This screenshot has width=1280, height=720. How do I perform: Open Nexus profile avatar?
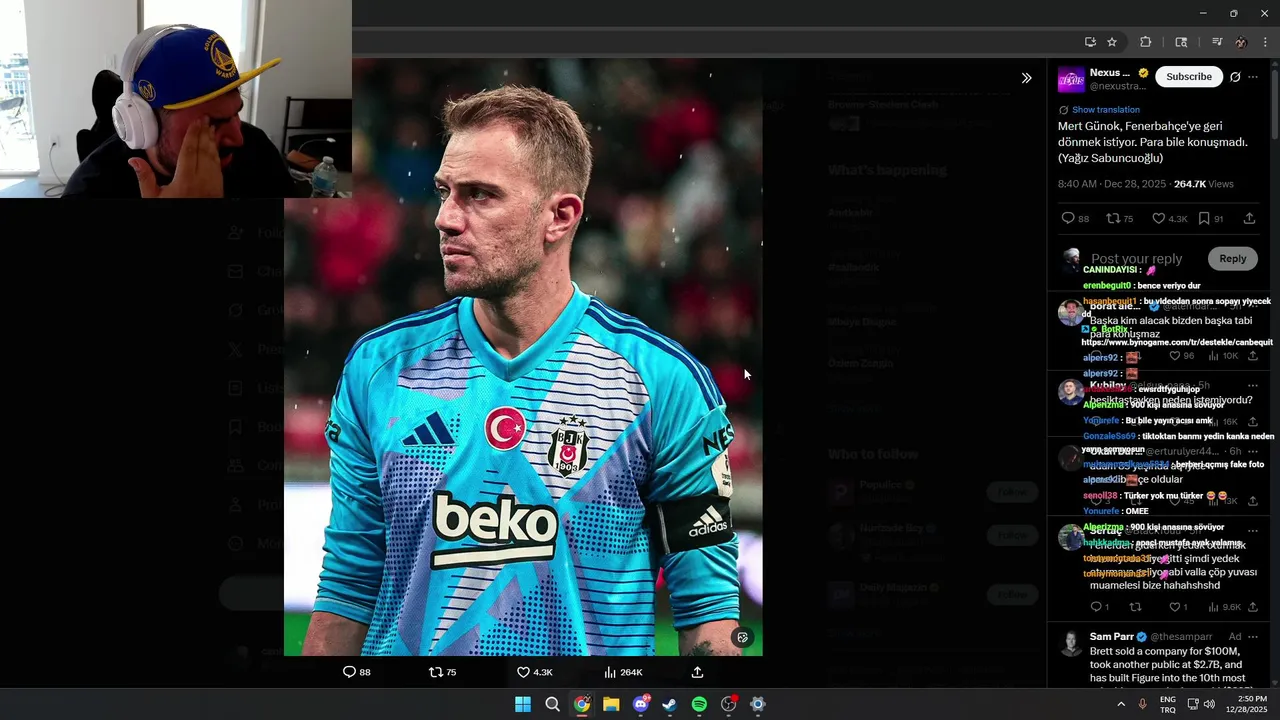coord(1071,80)
